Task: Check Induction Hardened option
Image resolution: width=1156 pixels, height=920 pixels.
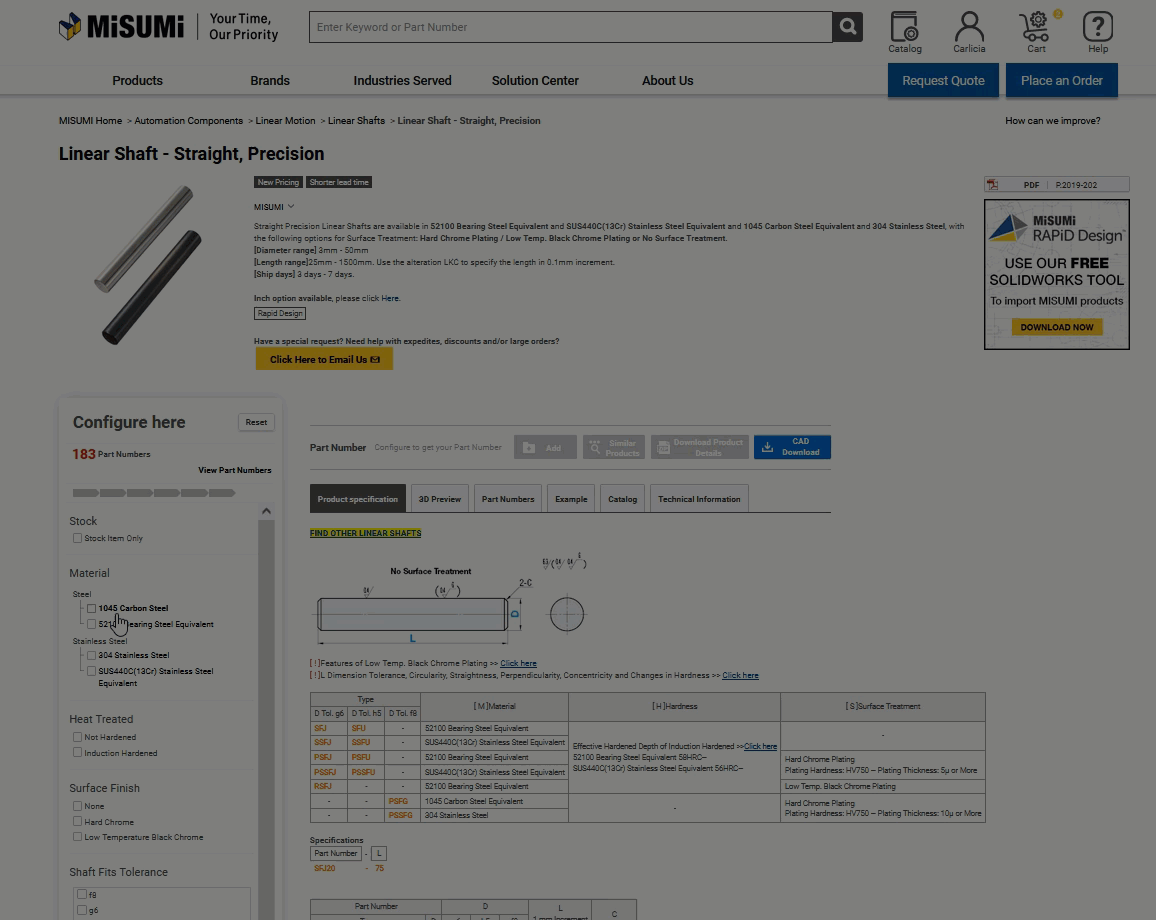Action: tap(77, 753)
